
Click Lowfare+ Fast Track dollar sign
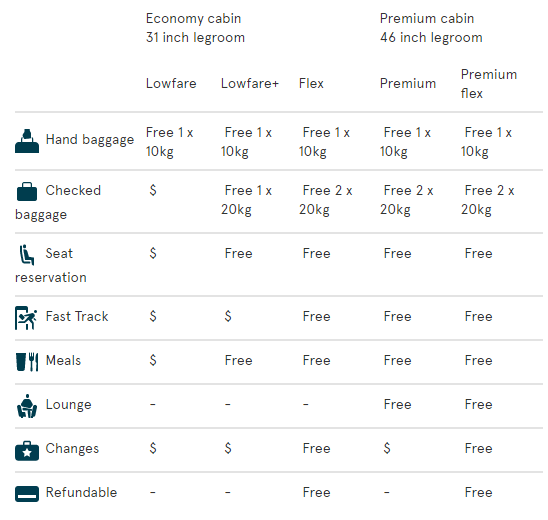tap(228, 316)
